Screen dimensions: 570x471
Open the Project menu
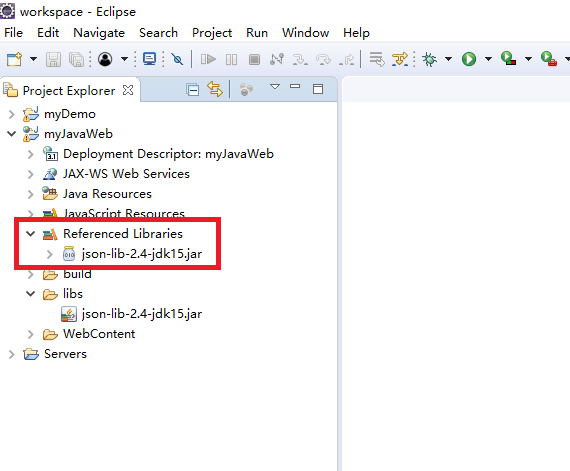pos(212,33)
